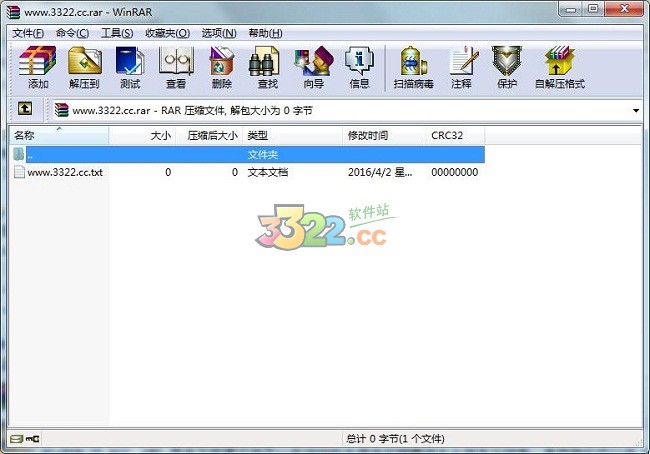Click the www.3322.cc.txt file icon
The image size is (650, 454).
point(19,172)
